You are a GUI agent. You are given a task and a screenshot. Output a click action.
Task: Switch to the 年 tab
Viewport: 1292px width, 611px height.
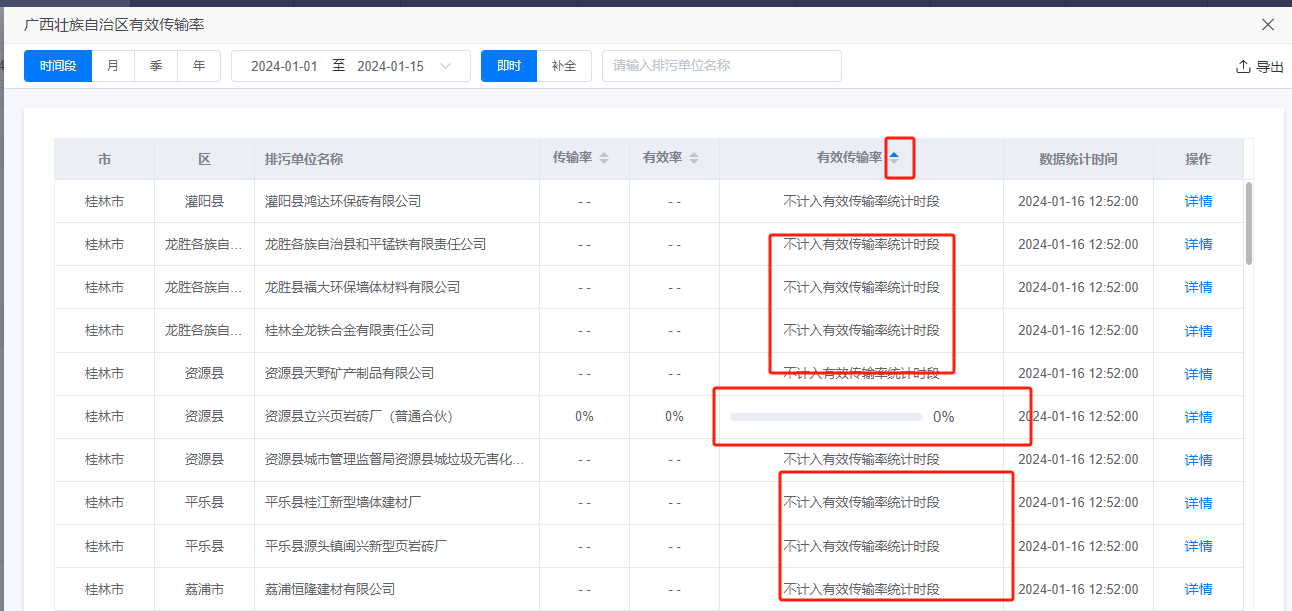click(x=199, y=66)
